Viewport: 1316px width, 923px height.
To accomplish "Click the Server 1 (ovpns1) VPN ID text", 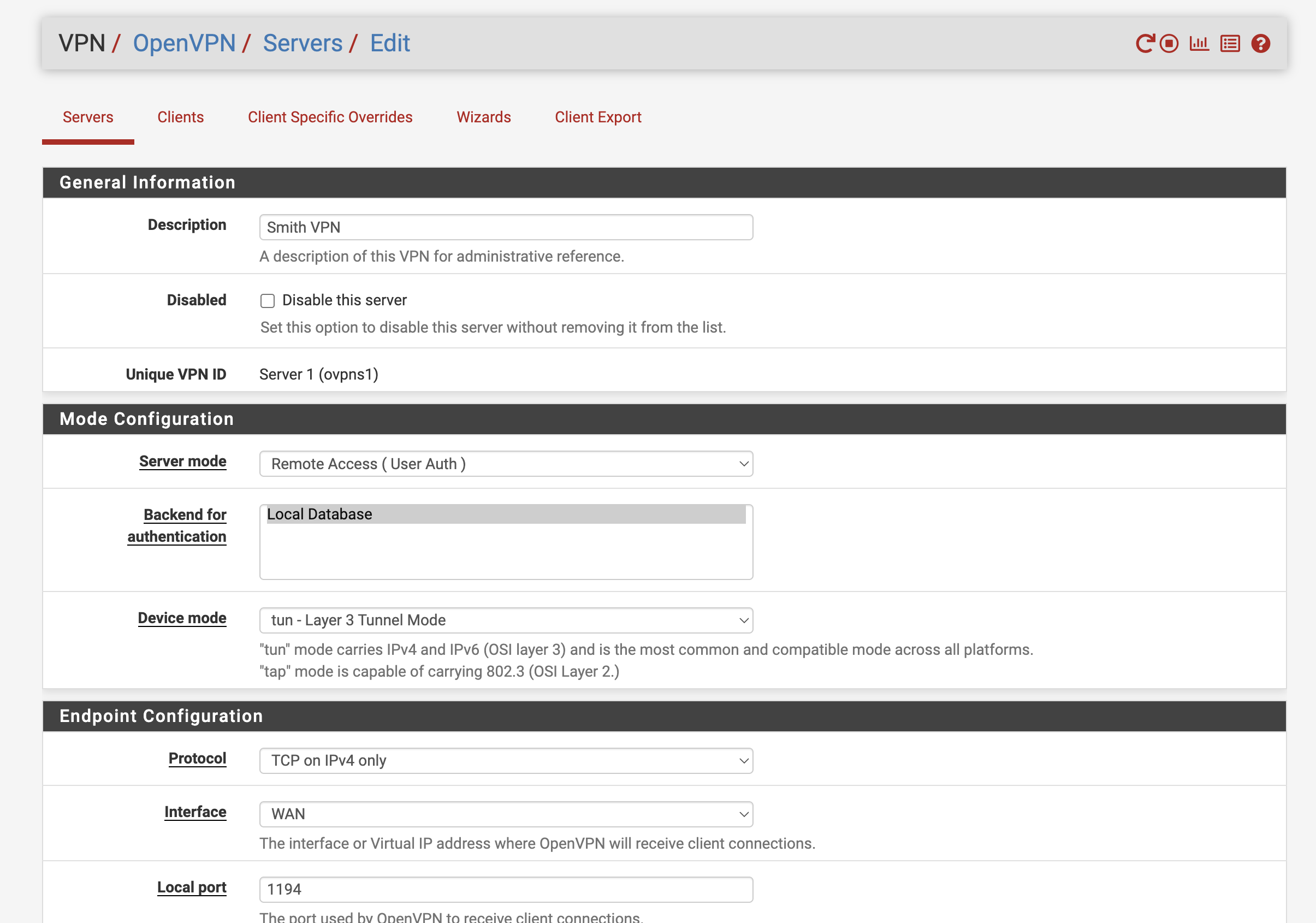I will click(319, 374).
